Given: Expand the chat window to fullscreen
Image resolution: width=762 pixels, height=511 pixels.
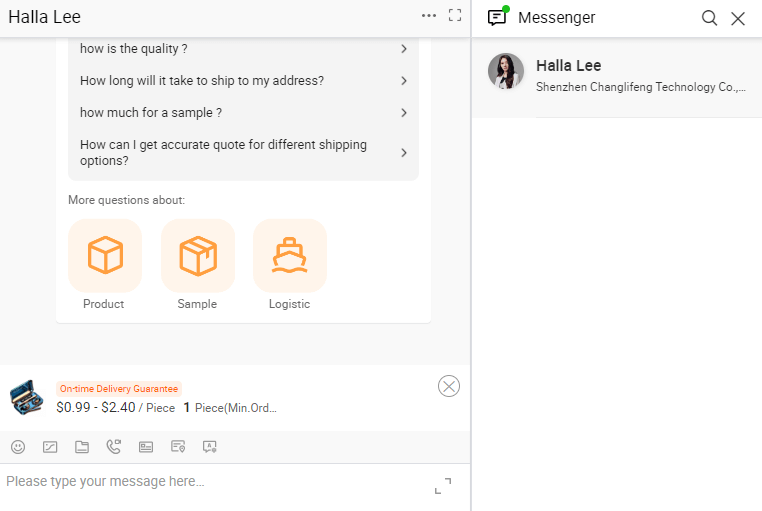Looking at the screenshot, I should (x=455, y=16).
